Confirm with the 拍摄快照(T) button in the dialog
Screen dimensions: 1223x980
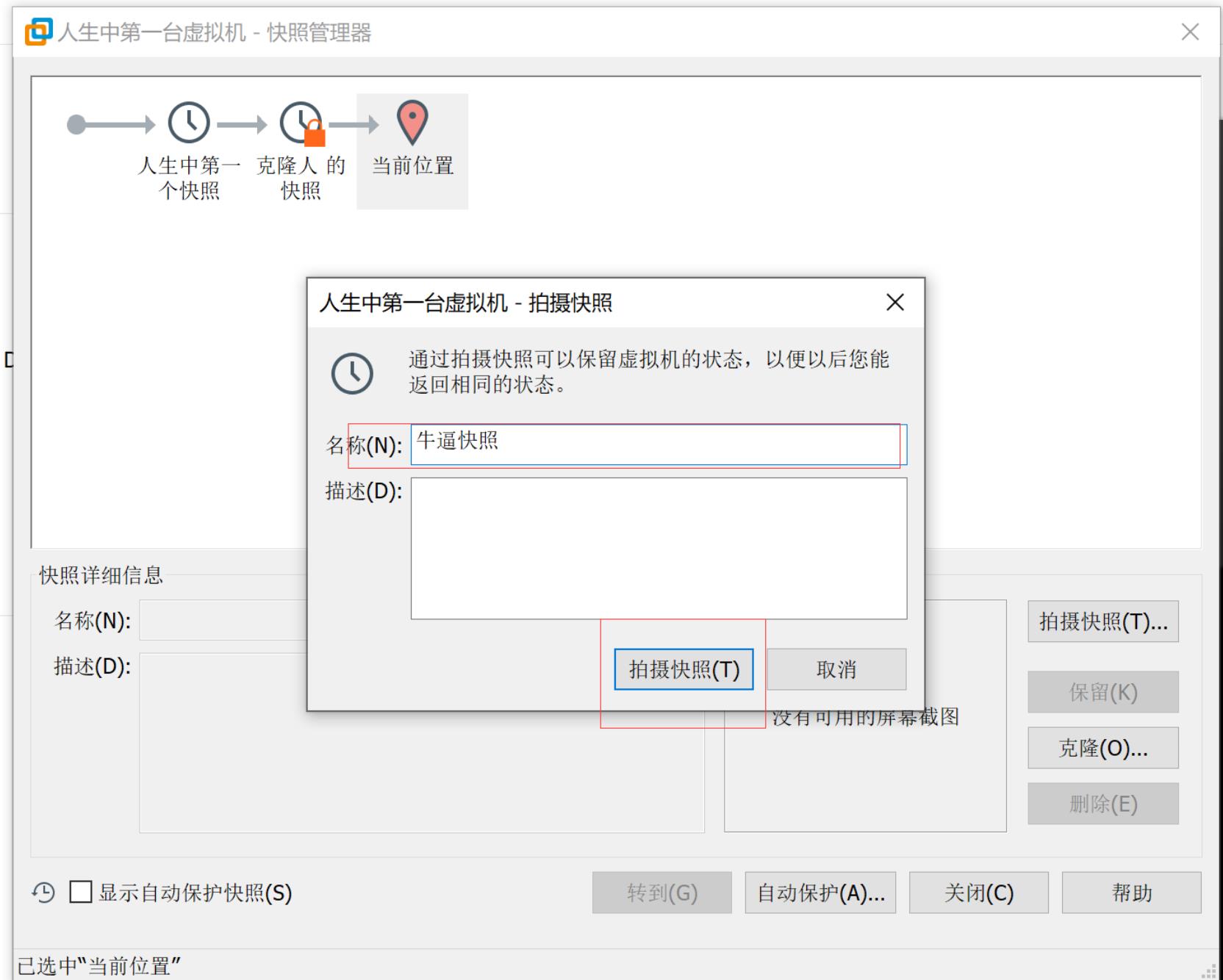point(684,669)
